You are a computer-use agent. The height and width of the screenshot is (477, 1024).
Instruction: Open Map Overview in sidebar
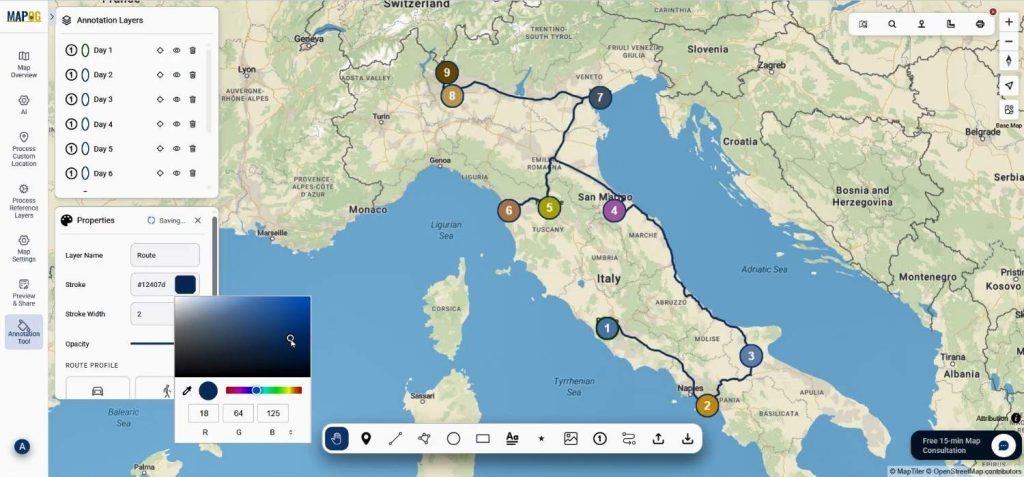(x=24, y=64)
